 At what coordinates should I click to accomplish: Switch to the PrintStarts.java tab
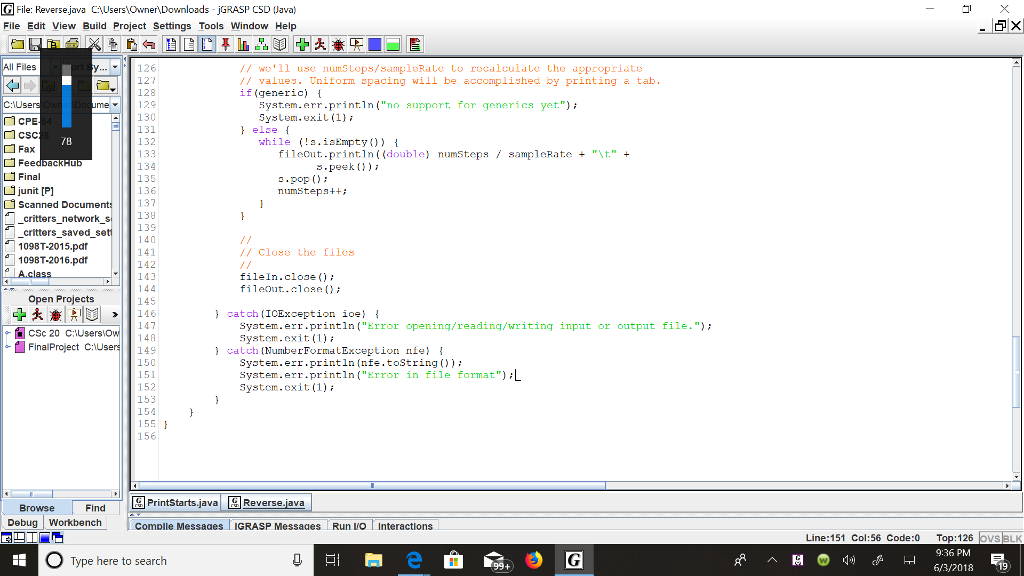pyautogui.click(x=175, y=503)
